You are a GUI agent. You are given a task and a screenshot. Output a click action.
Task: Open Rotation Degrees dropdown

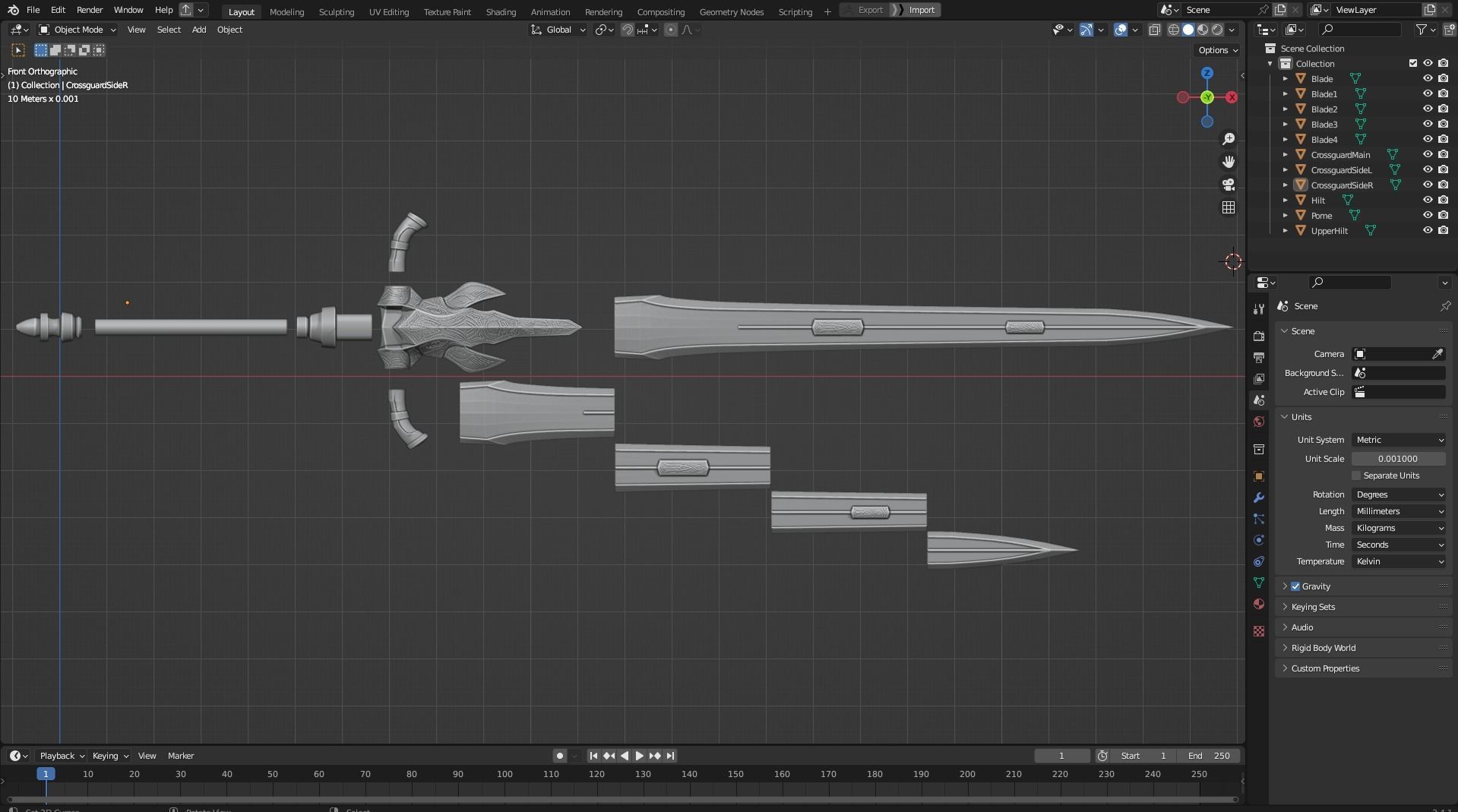(1399, 494)
